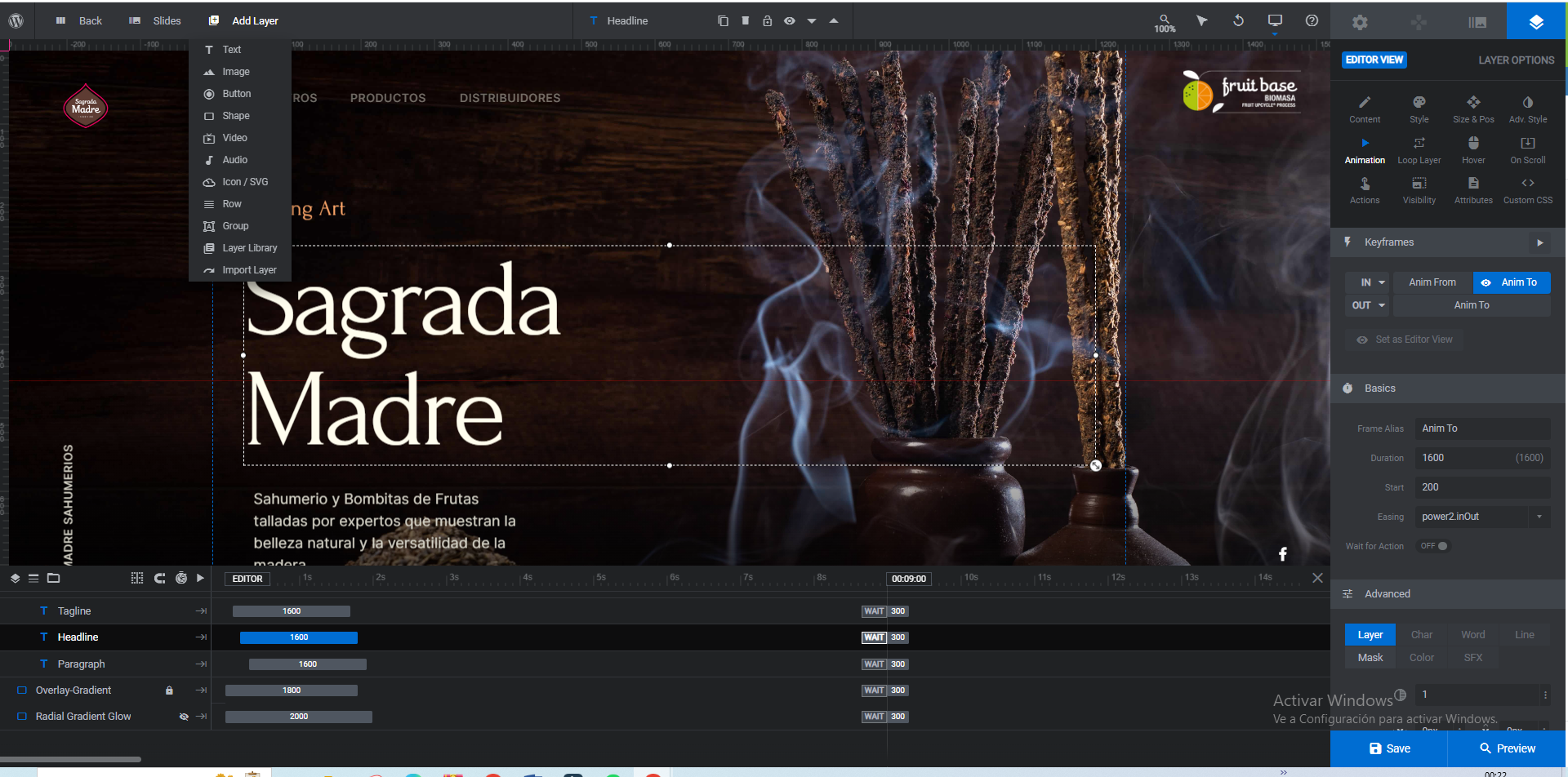This screenshot has width=1568, height=777.
Task: Open On Scroll section
Action: pyautogui.click(x=1528, y=150)
